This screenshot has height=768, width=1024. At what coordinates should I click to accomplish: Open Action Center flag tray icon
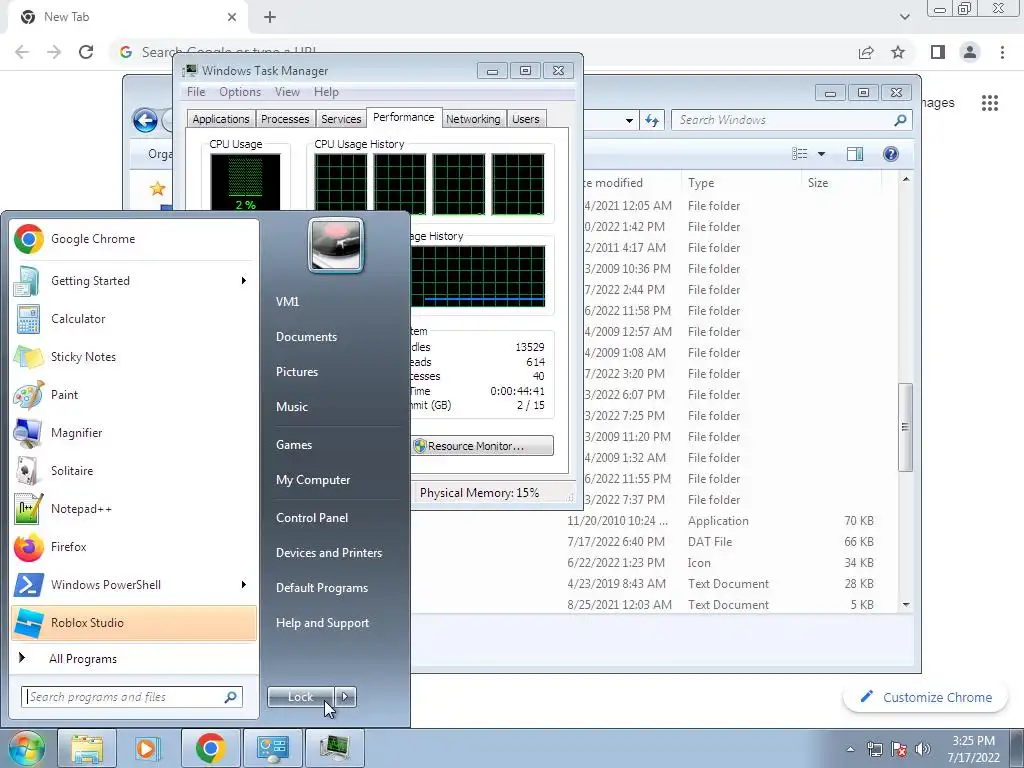899,749
